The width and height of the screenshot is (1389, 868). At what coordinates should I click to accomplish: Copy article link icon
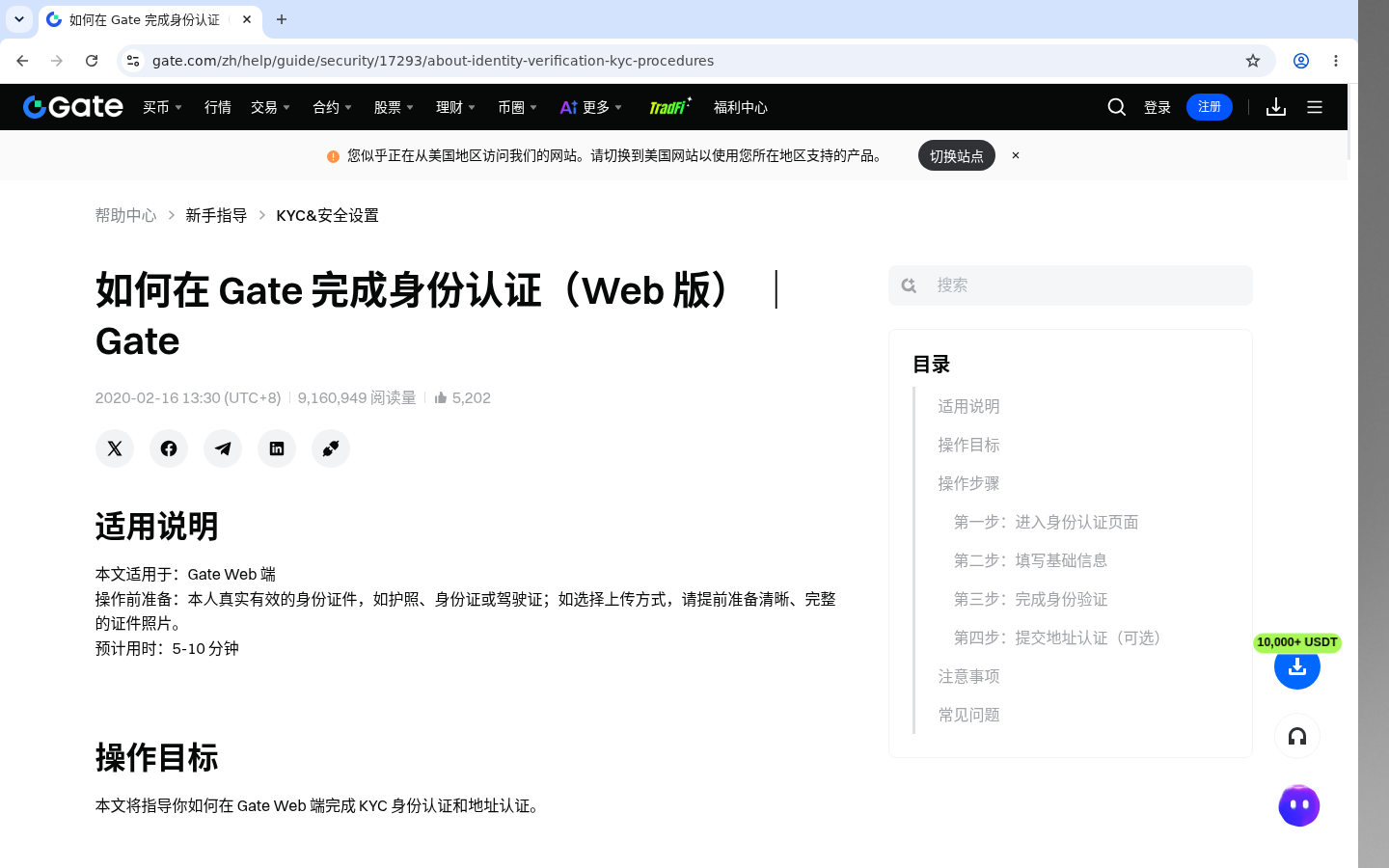pyautogui.click(x=331, y=448)
